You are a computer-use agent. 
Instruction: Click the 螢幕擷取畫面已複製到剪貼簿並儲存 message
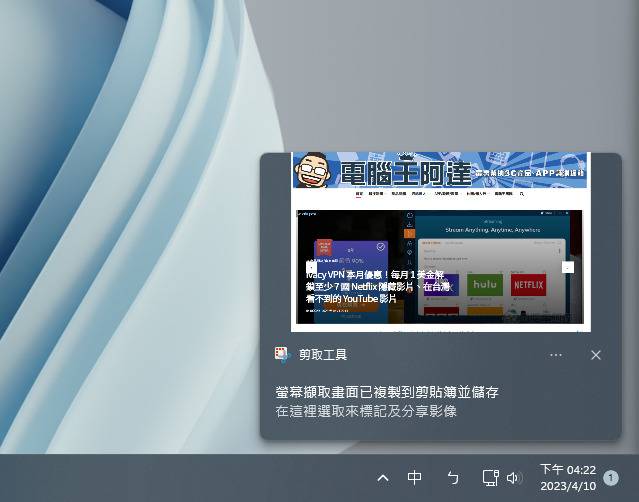pos(387,392)
